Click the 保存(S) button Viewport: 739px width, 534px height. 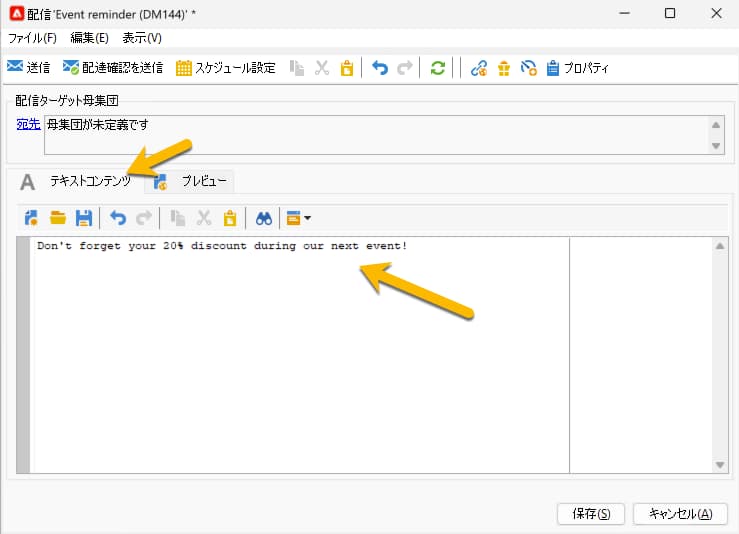pyautogui.click(x=591, y=514)
